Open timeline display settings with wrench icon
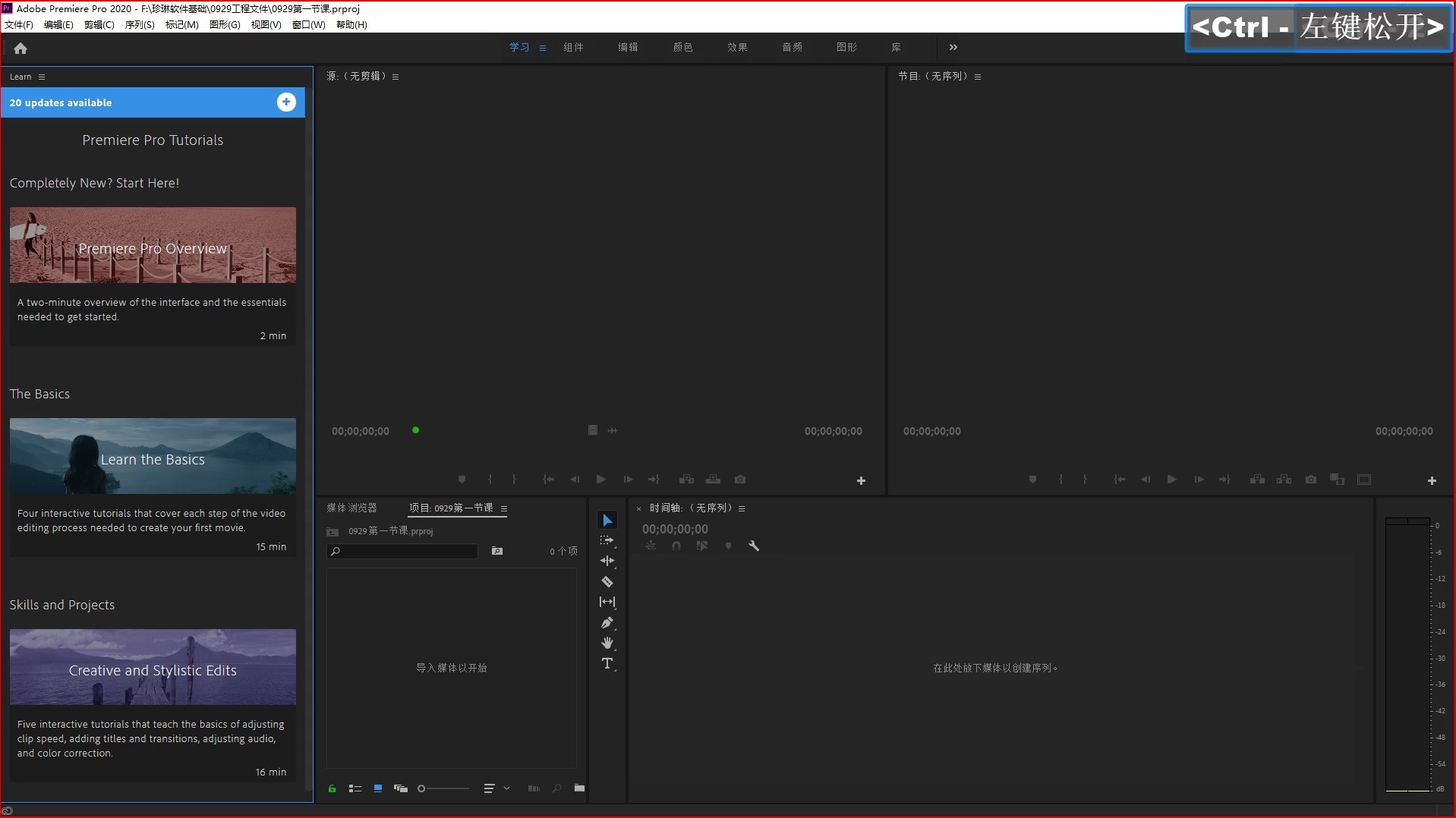Viewport: 1456px width, 818px height. tap(754, 546)
